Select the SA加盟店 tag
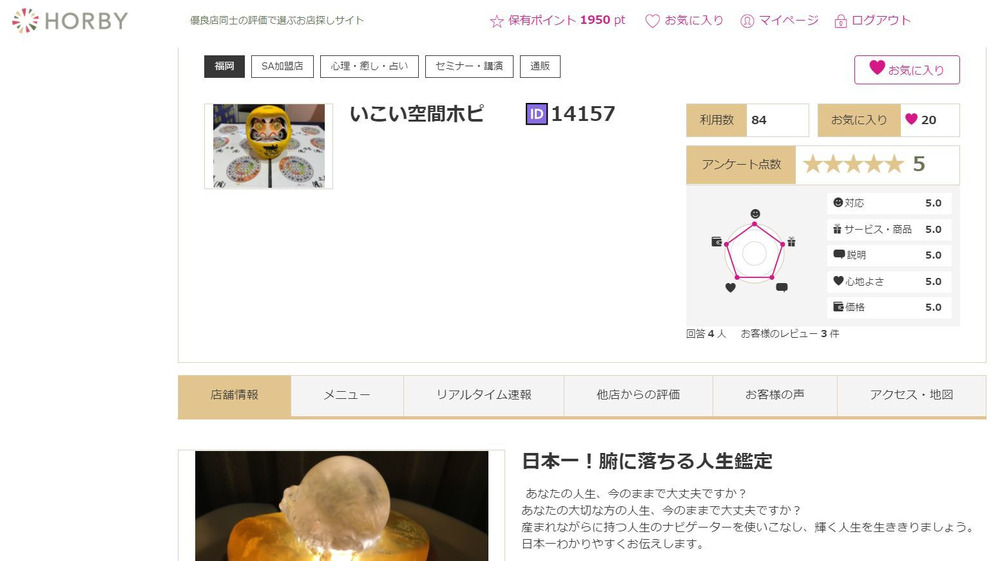1000x561 pixels. (282, 67)
